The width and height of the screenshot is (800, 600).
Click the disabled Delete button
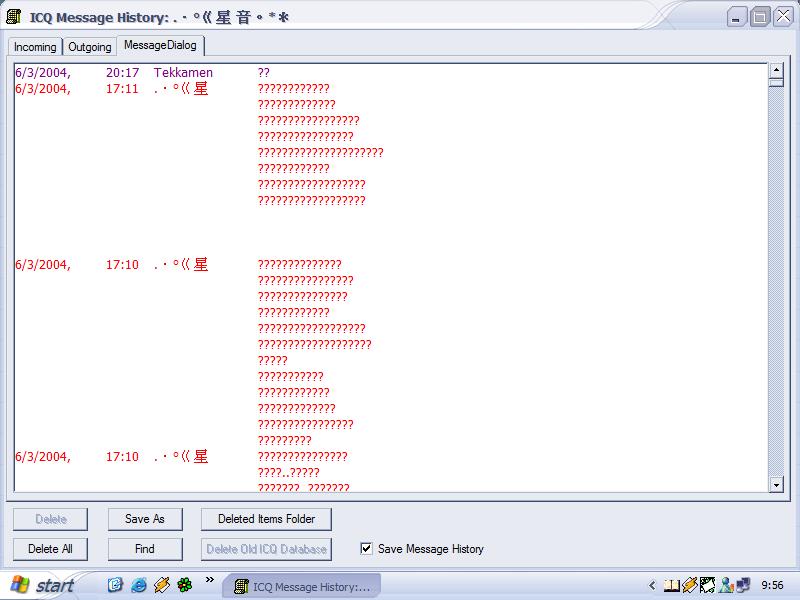[51, 519]
